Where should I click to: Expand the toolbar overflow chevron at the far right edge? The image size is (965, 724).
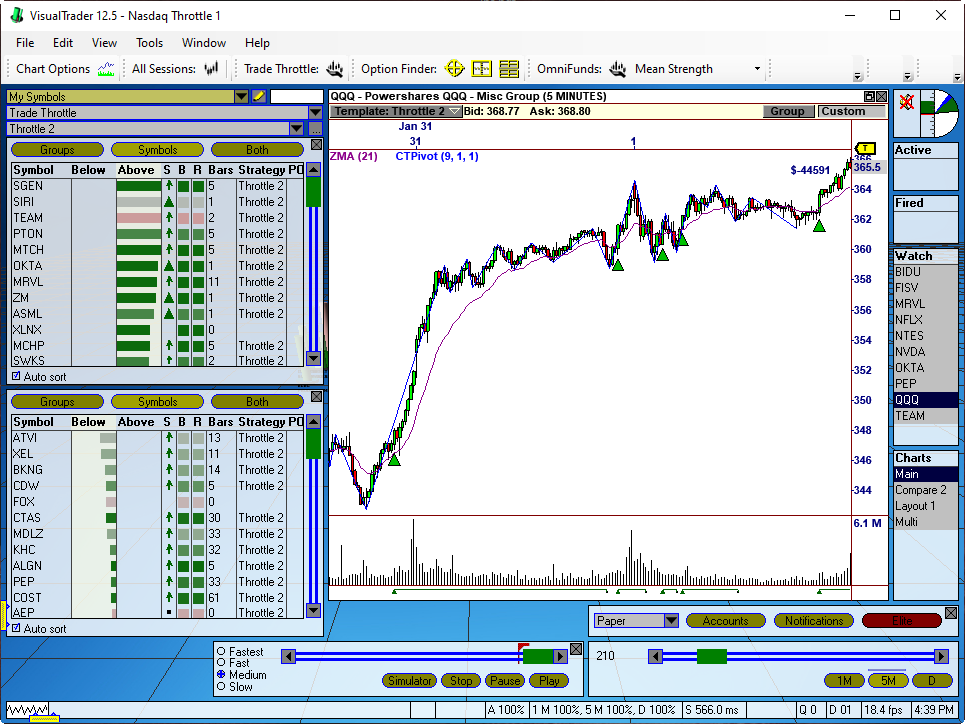956,76
